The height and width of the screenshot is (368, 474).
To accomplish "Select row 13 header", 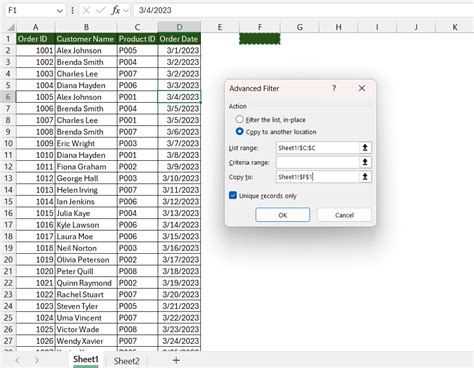I will (x=8, y=178).
